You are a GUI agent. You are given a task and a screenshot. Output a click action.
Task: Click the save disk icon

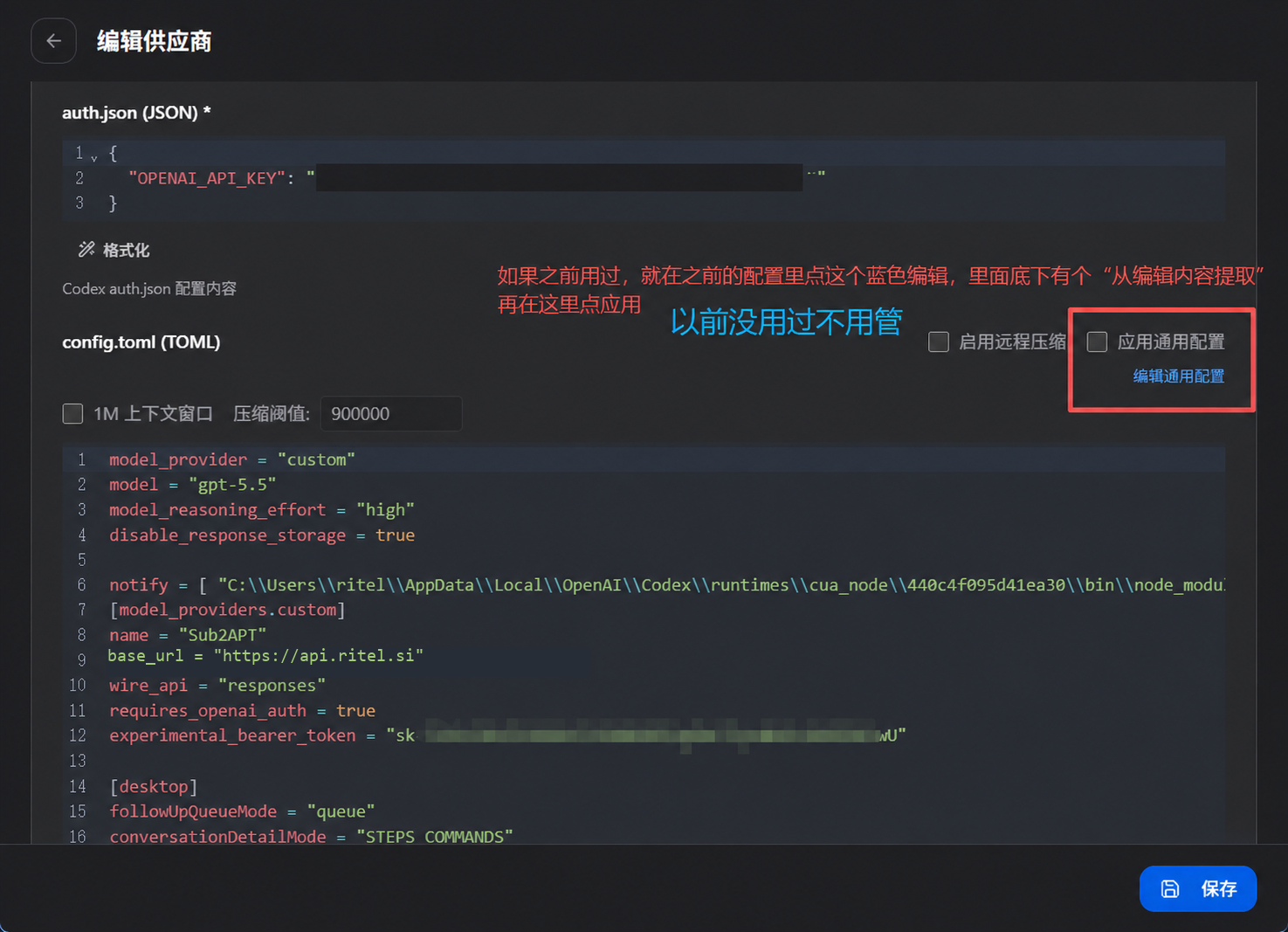coord(1170,889)
